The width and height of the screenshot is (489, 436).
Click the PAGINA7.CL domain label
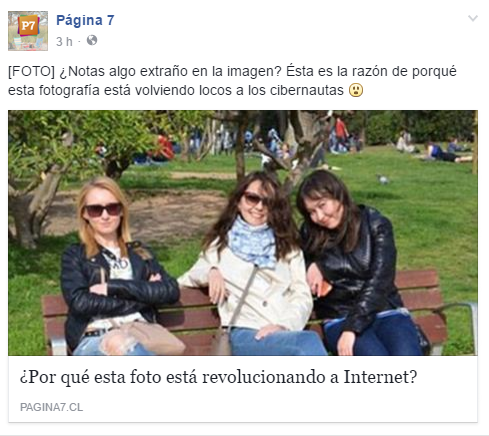[51, 407]
